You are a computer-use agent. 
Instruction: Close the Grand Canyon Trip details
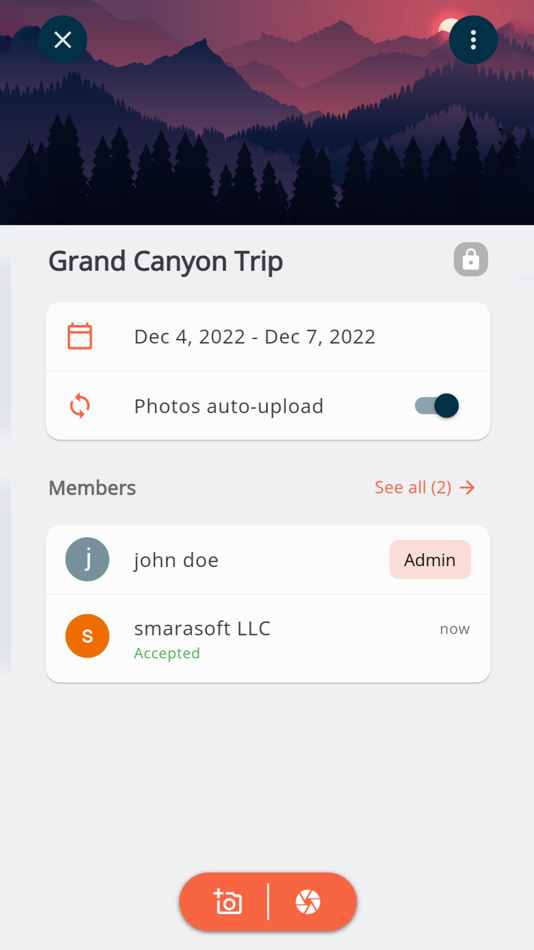click(62, 40)
